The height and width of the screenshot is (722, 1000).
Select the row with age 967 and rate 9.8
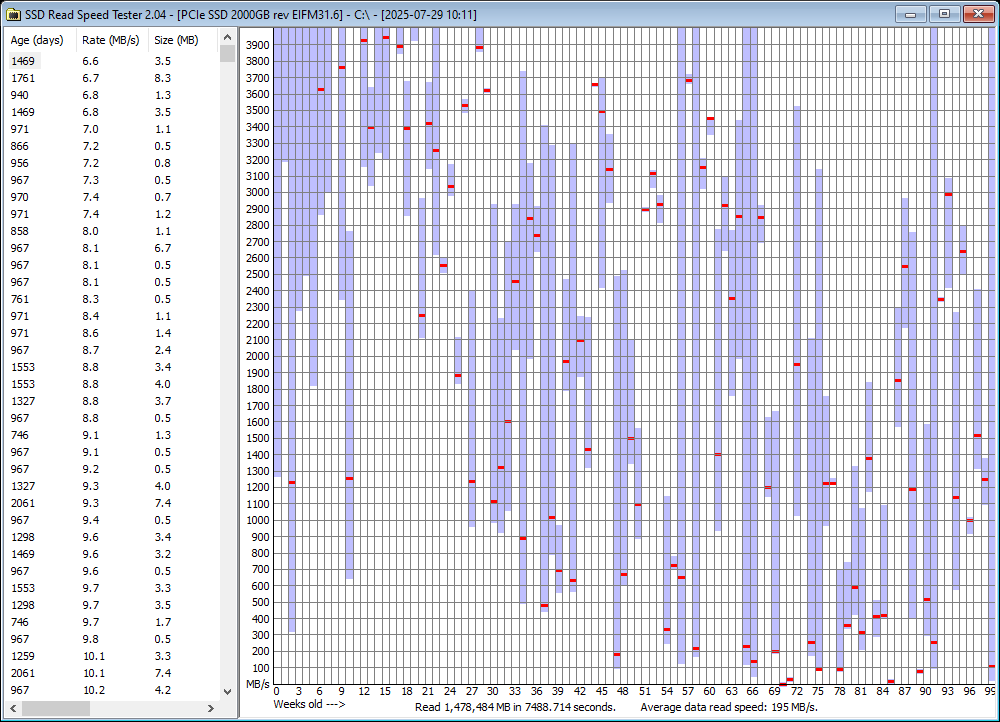112,639
